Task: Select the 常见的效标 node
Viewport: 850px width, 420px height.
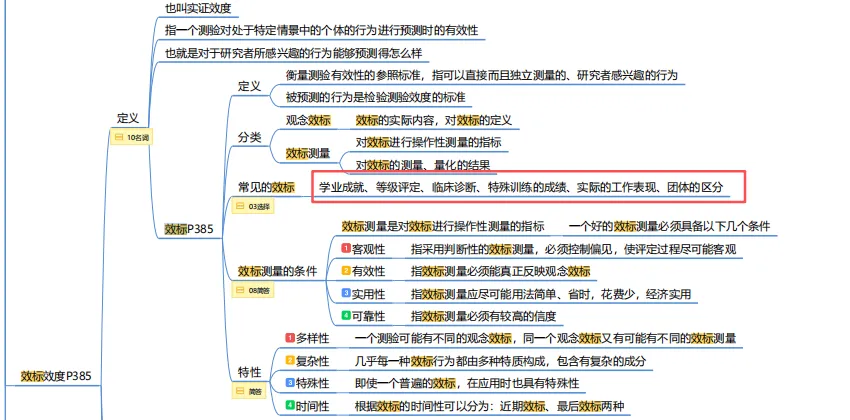Action: point(266,188)
